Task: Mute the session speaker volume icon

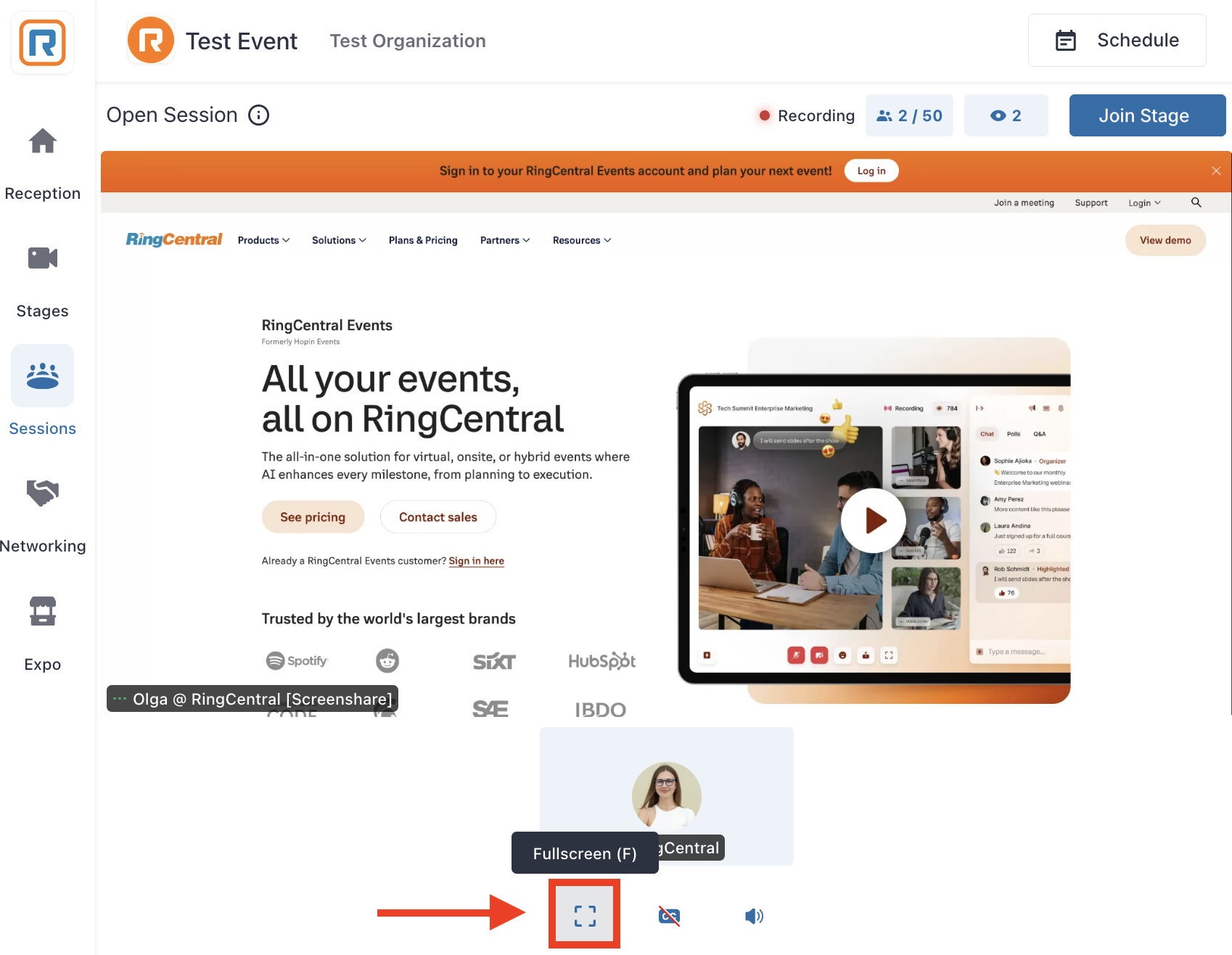Action: click(755, 916)
